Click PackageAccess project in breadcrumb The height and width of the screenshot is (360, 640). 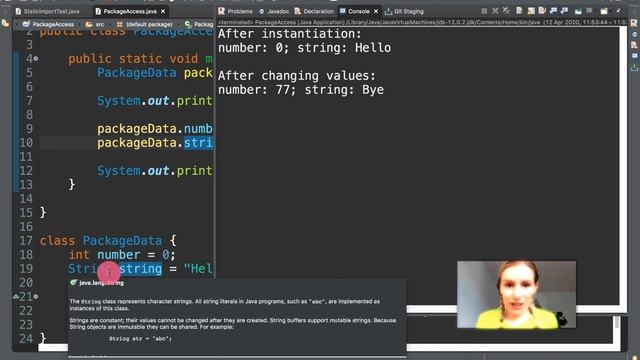(x=53, y=24)
